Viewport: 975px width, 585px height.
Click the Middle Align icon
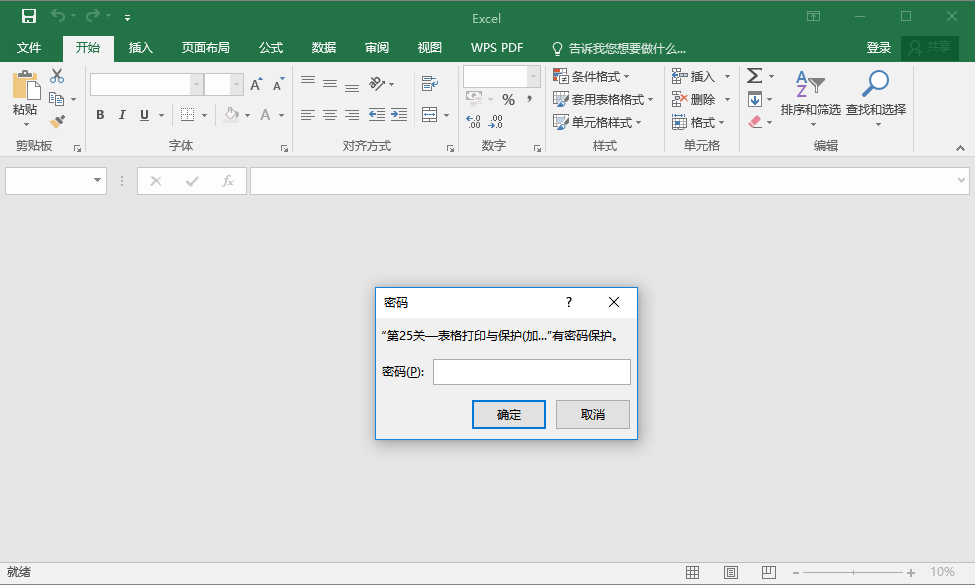click(330, 83)
